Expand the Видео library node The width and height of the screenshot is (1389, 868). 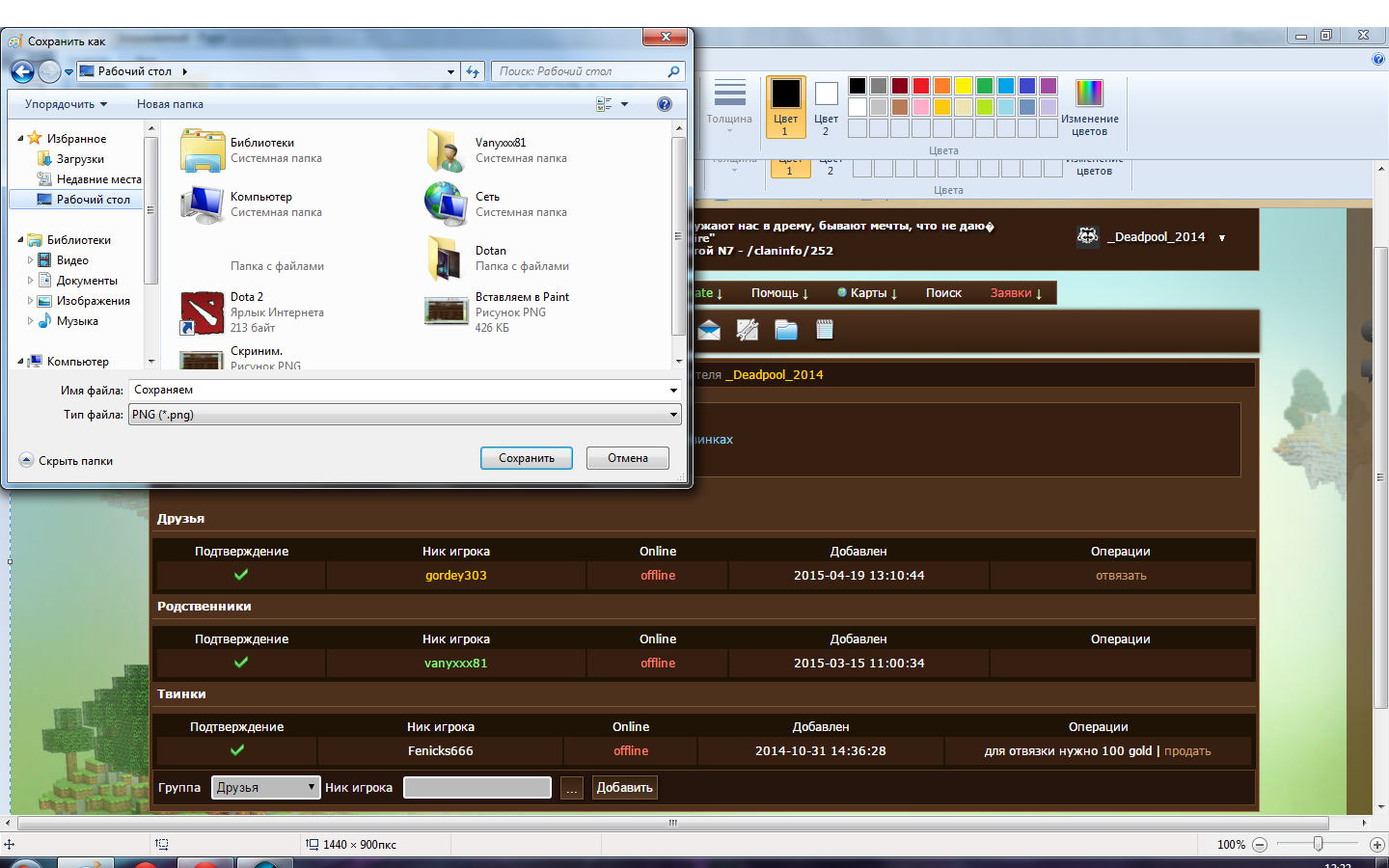[x=31, y=260]
